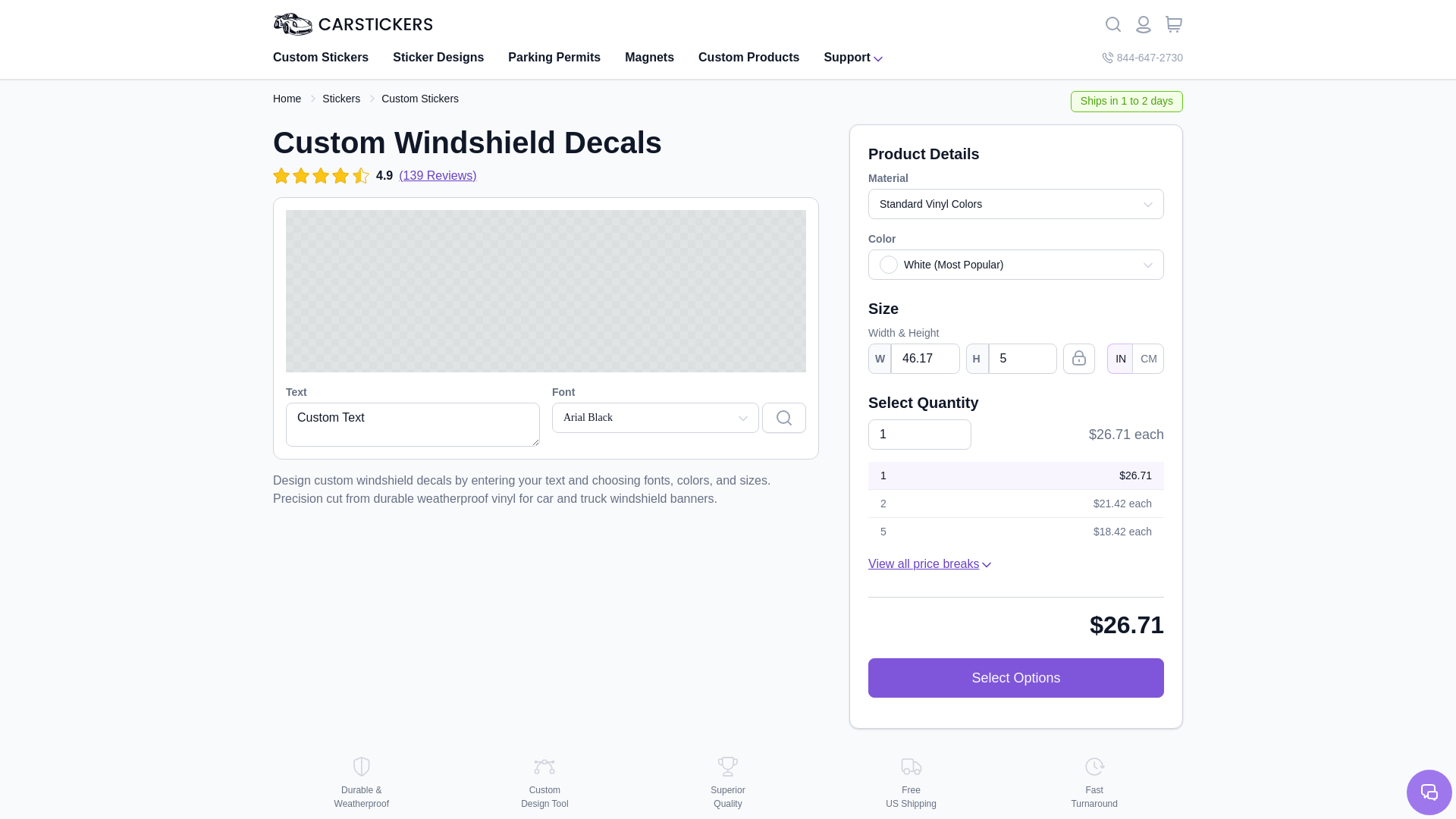Open the Support menu
1456x819 pixels.
(852, 58)
